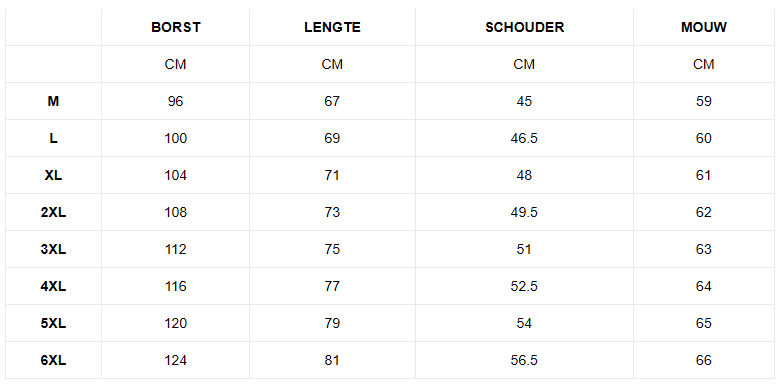Select sleeve value 66 for 6XL

[x=704, y=360]
